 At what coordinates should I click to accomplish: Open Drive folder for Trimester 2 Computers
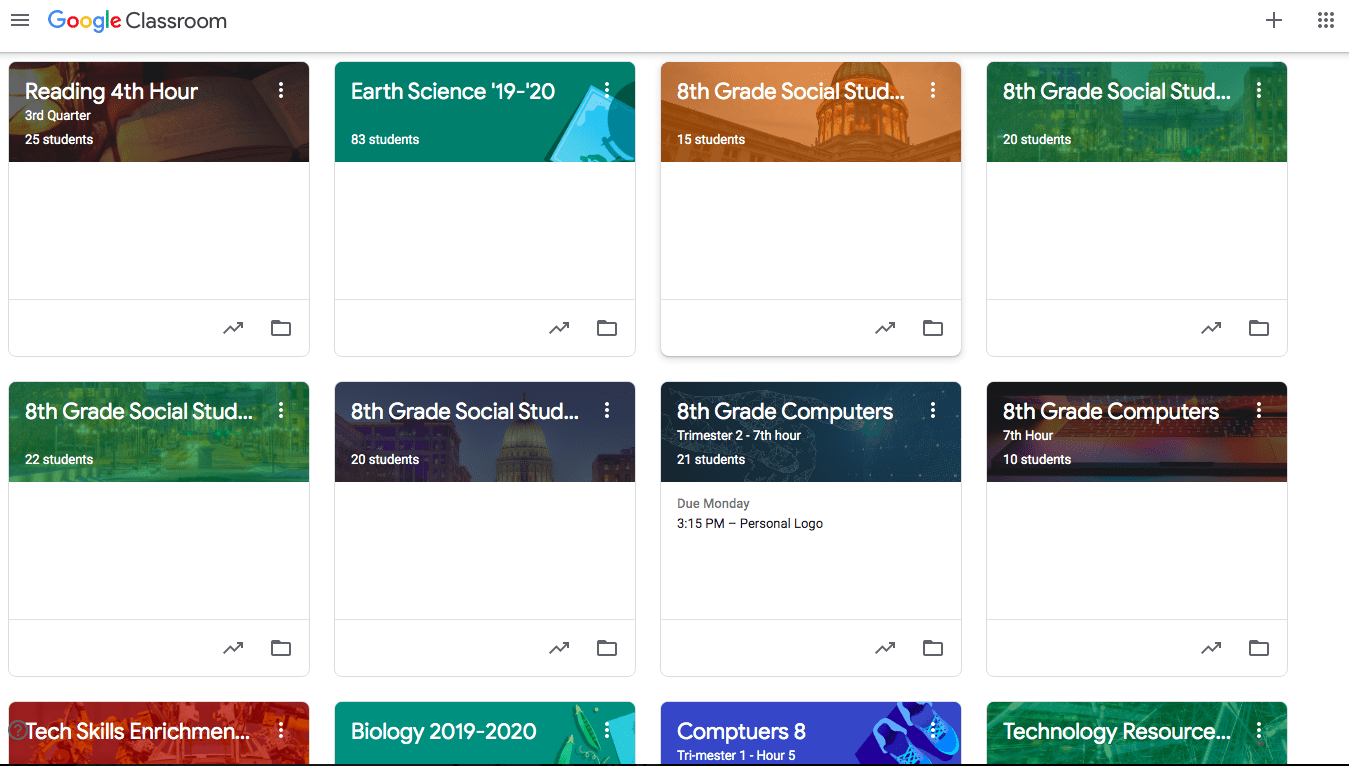point(933,648)
